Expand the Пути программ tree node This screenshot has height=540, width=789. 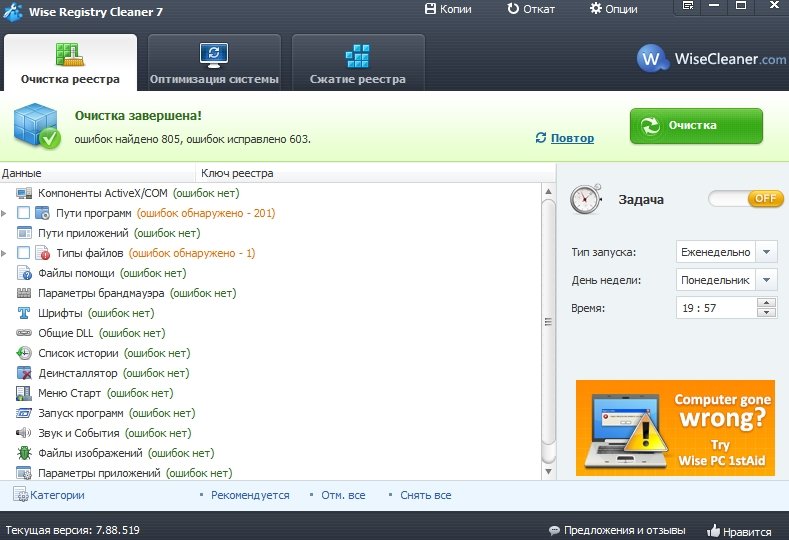pos(4,213)
